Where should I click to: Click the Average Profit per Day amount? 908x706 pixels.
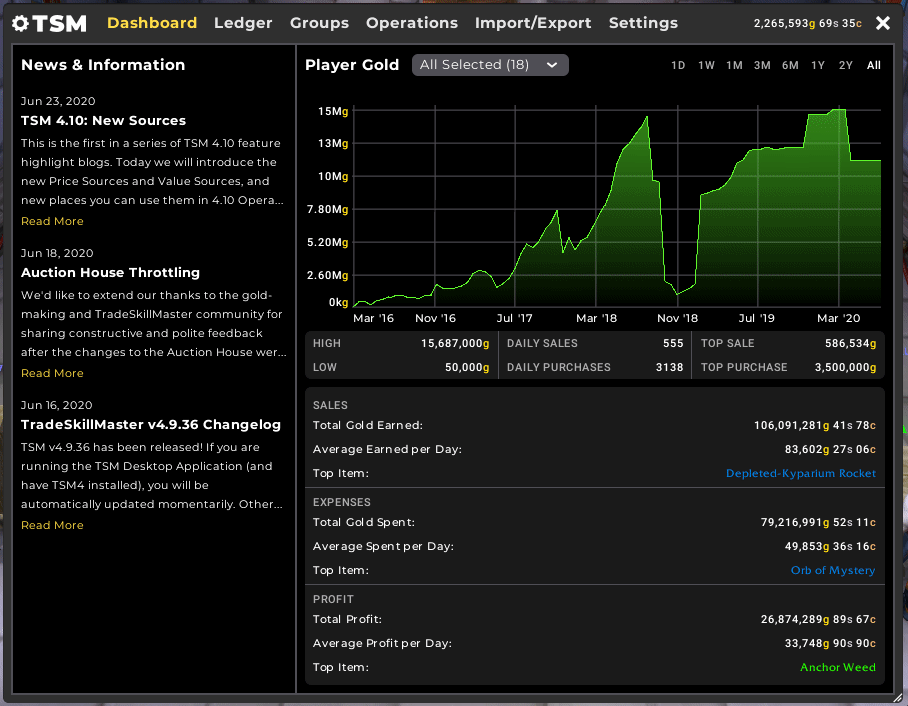[x=830, y=643]
